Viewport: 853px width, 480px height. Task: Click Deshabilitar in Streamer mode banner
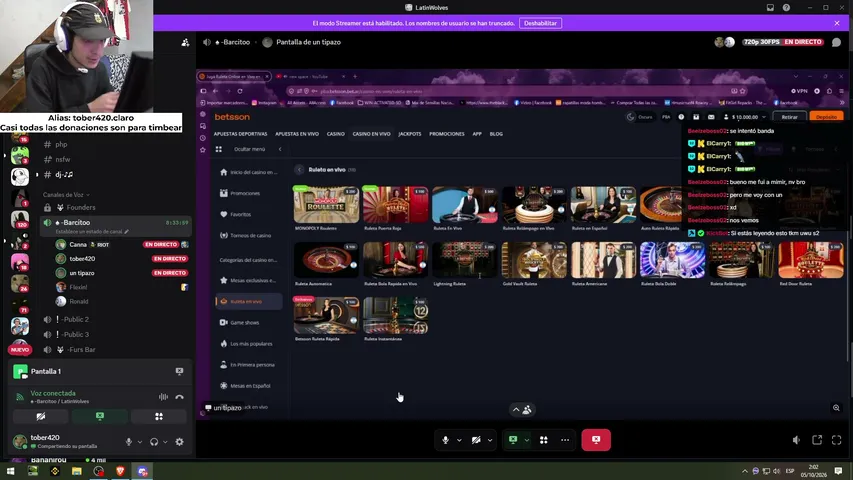click(540, 23)
